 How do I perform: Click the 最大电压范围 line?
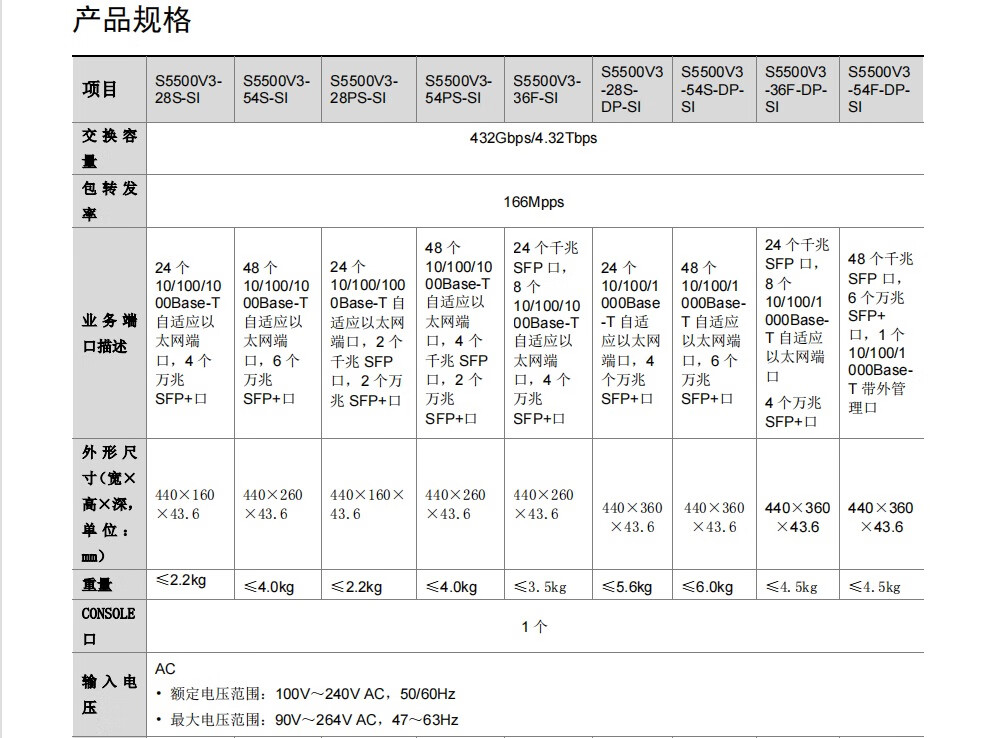[x=307, y=720]
